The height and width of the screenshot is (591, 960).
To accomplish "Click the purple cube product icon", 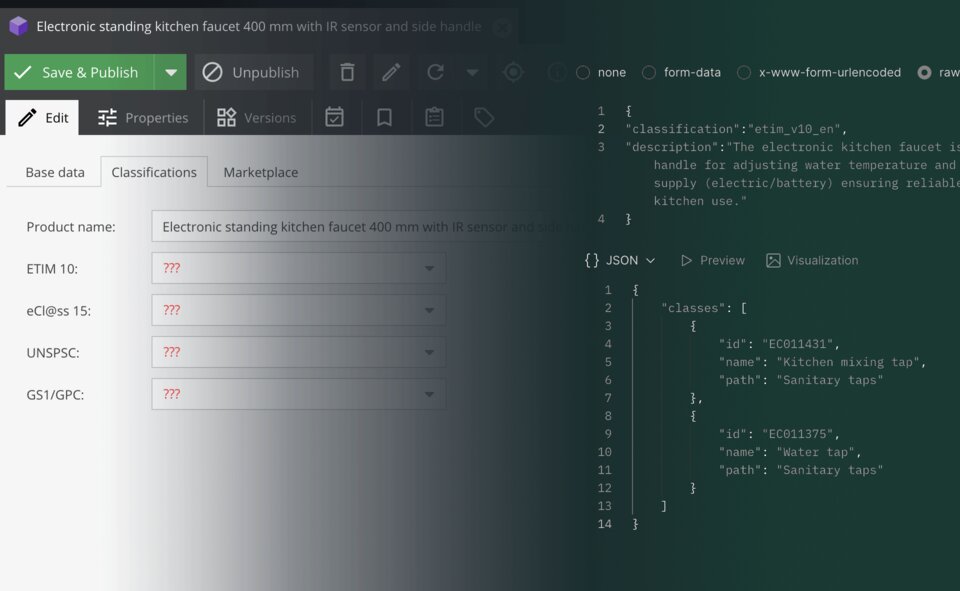I will coord(18,26).
